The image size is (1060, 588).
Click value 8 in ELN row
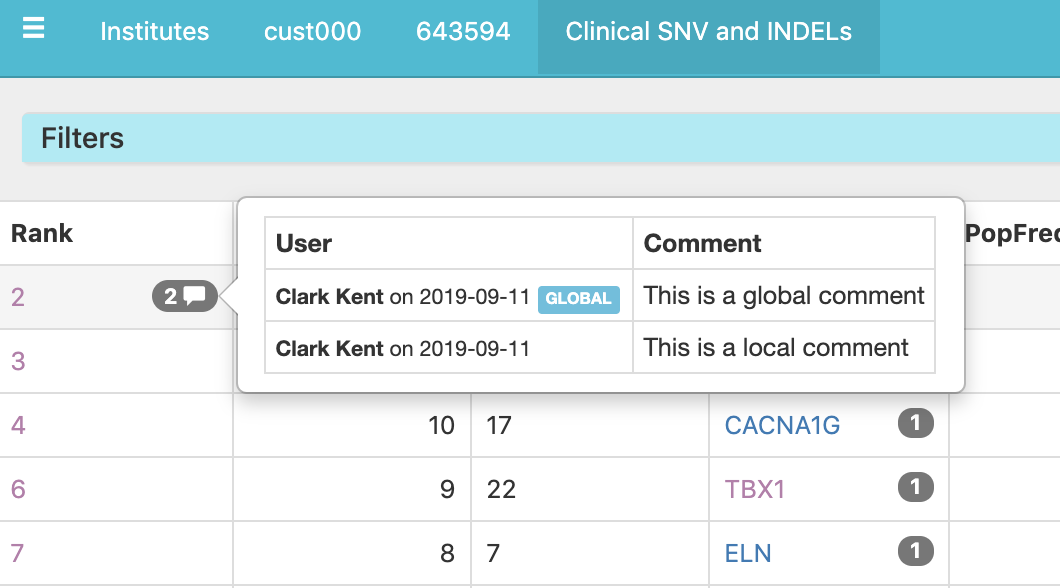click(x=447, y=554)
